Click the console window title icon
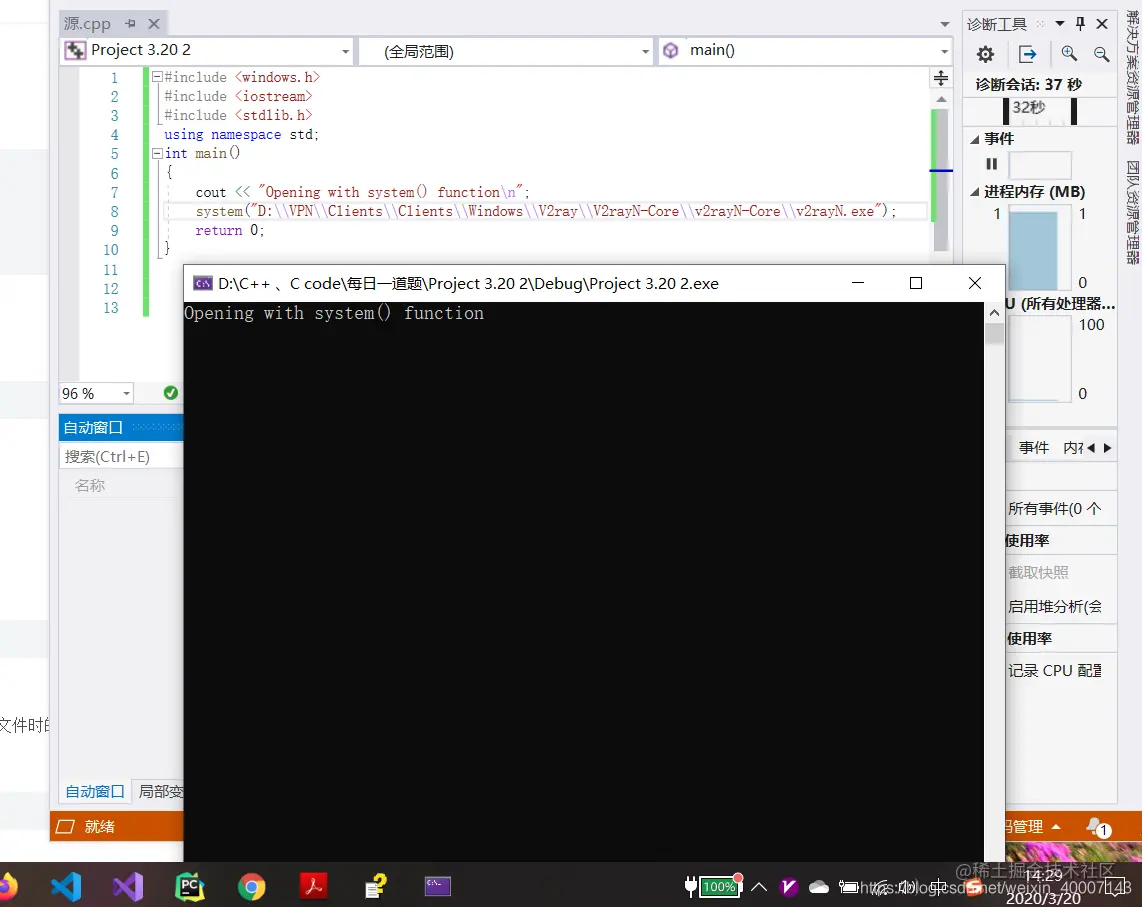1142x907 pixels. (202, 283)
